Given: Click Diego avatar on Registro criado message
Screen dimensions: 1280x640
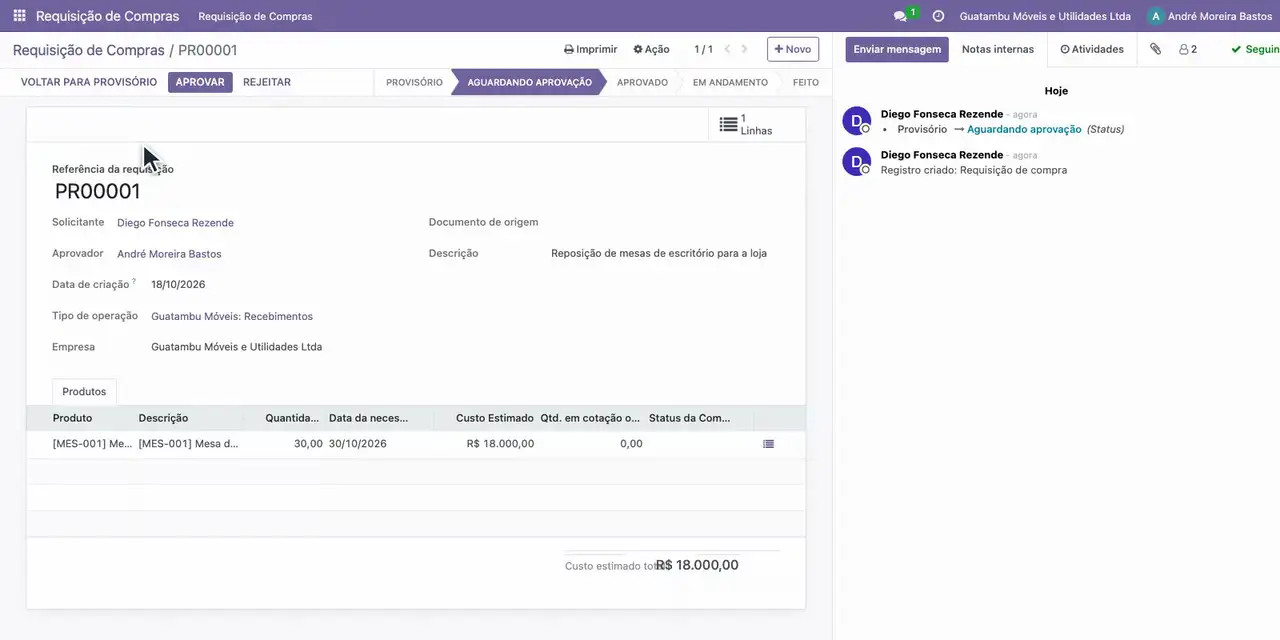Looking at the screenshot, I should tap(857, 162).
